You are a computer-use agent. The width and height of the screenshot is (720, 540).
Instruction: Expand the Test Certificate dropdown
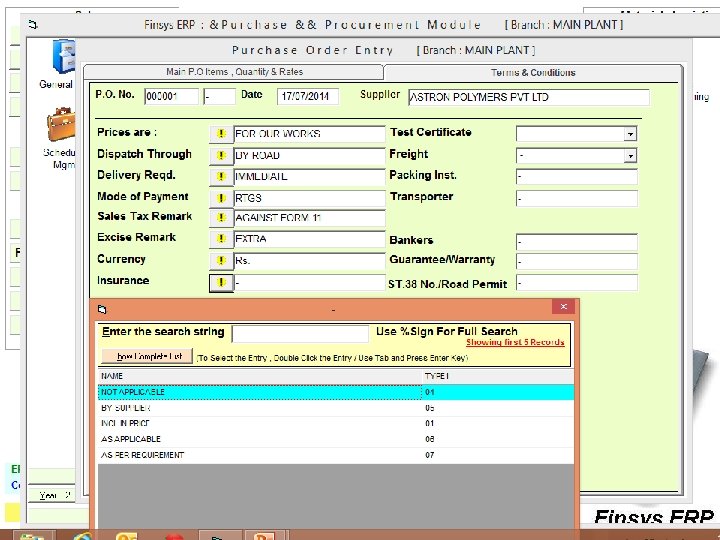(630, 134)
